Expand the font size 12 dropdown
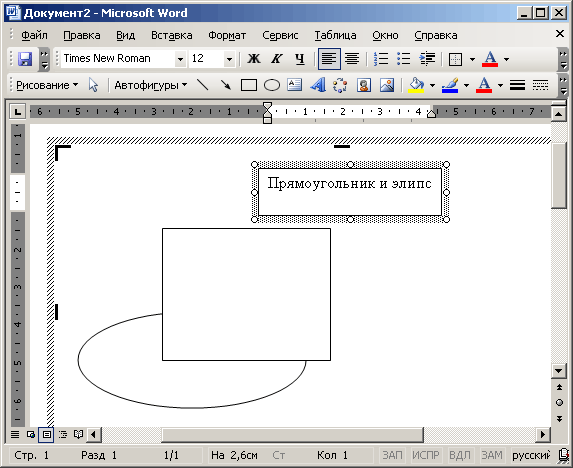Screen dimensions: 573x468 coord(229,59)
